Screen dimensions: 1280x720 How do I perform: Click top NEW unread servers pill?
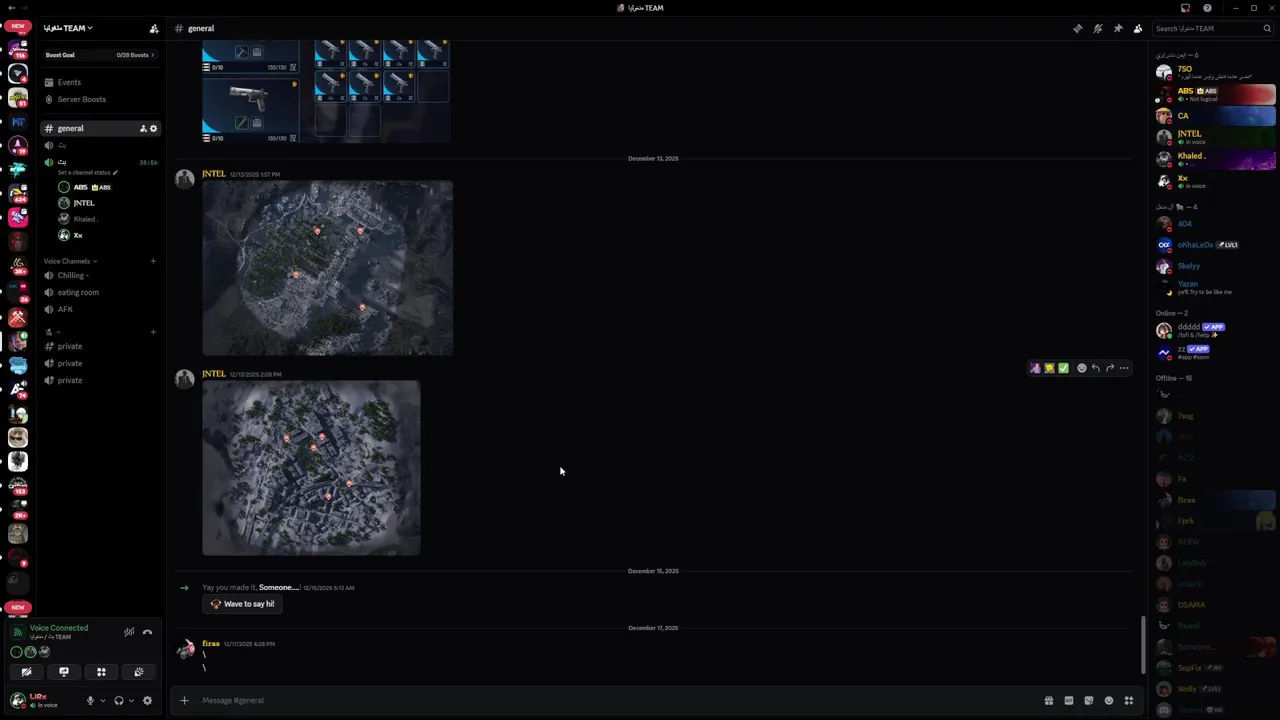18,26
